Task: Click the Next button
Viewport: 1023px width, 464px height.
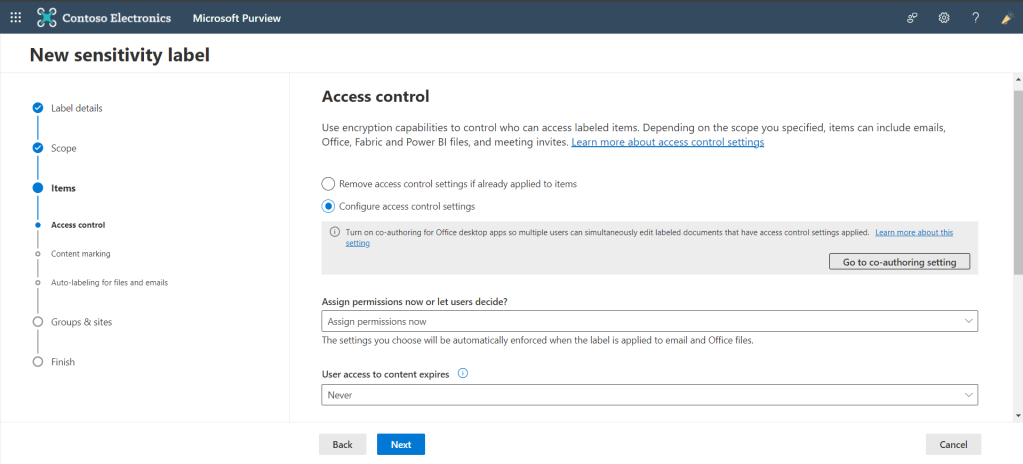Action: coord(401,444)
